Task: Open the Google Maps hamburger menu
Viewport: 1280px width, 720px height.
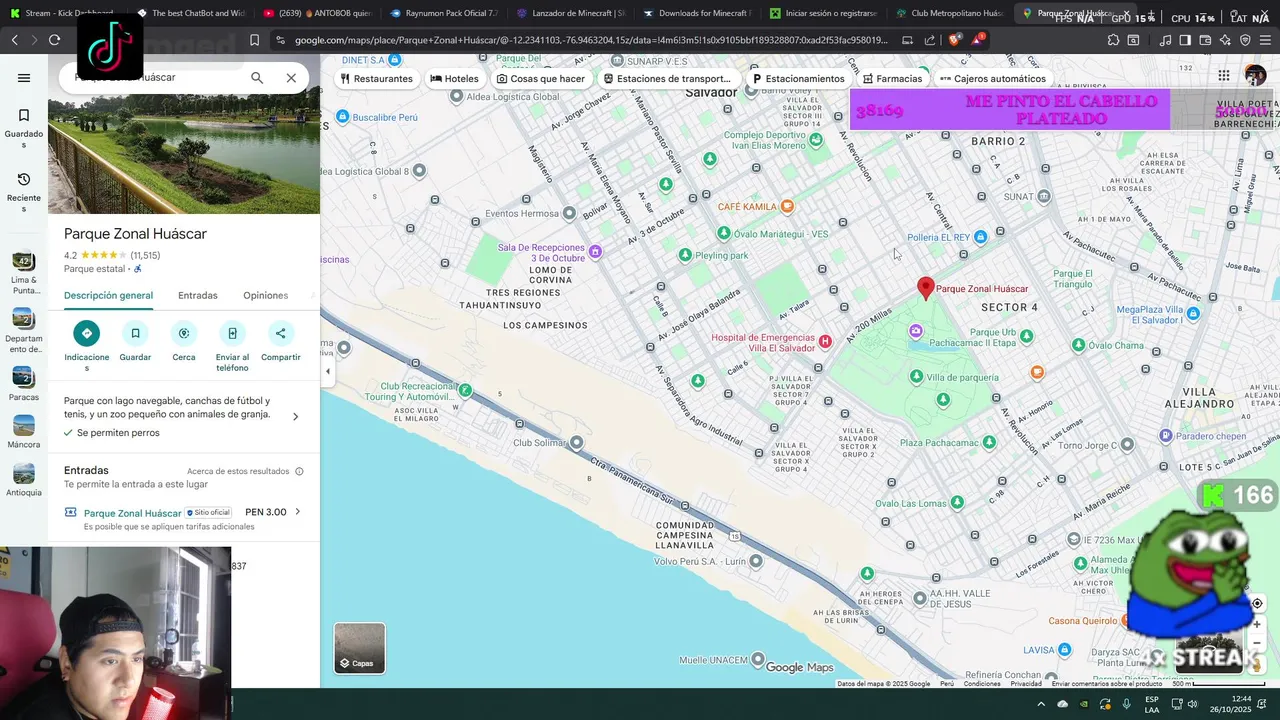Action: [24, 78]
